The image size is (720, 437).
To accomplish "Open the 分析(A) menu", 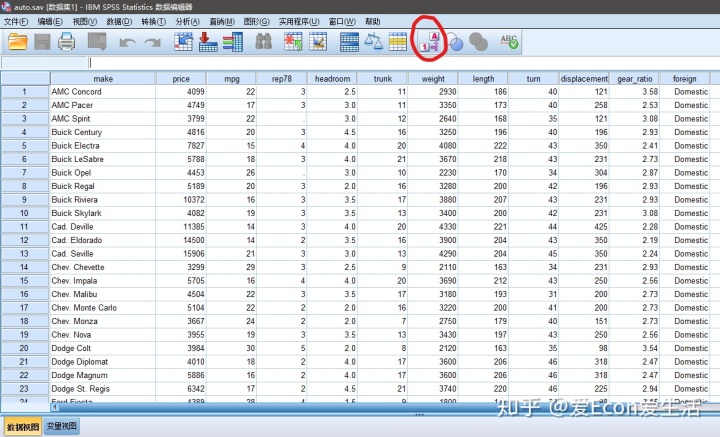I will click(x=188, y=22).
